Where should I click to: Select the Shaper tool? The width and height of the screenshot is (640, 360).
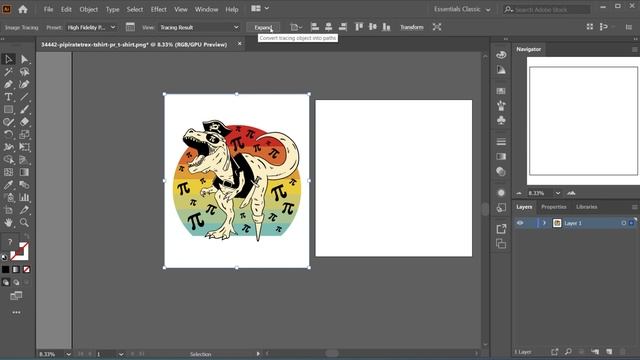[x=8, y=122]
